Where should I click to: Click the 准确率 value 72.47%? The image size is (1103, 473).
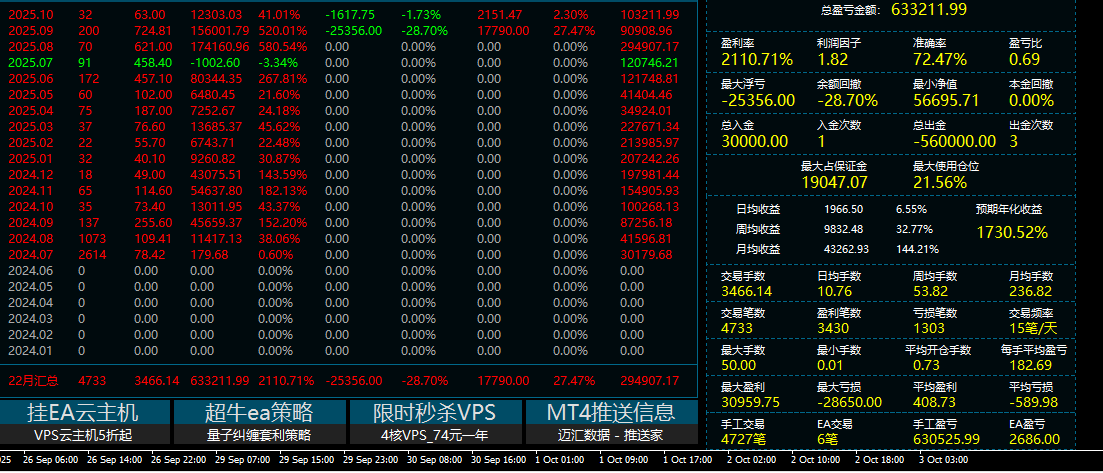click(x=940, y=60)
